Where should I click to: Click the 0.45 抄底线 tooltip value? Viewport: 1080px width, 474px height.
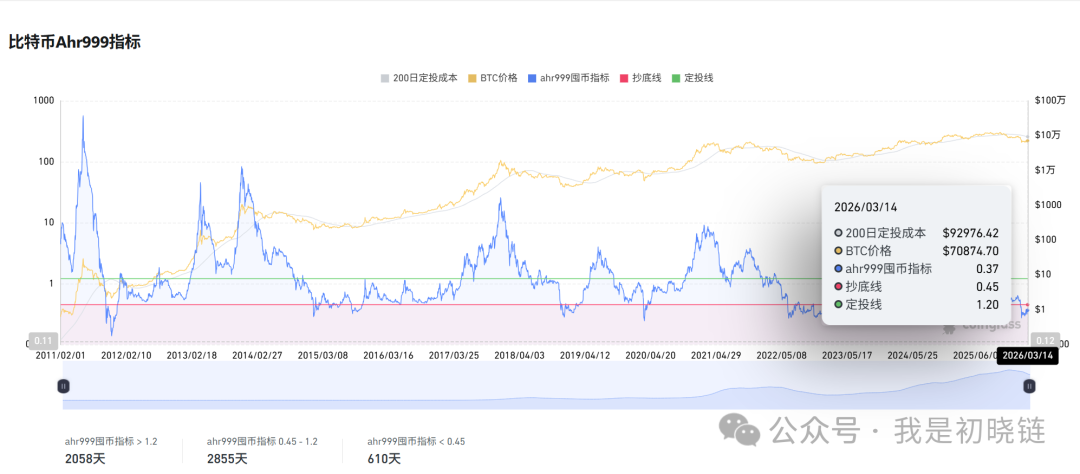click(988, 287)
